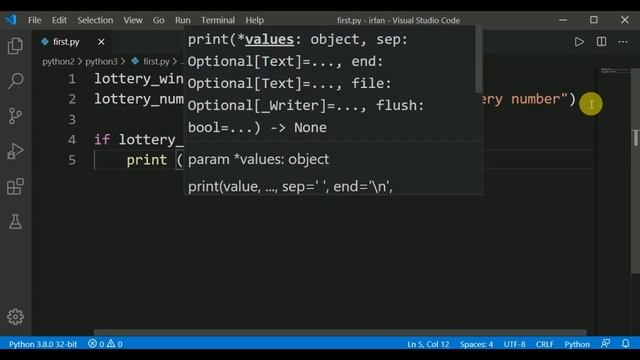Open the Help menu
This screenshot has height=360, width=640.
(255, 20)
